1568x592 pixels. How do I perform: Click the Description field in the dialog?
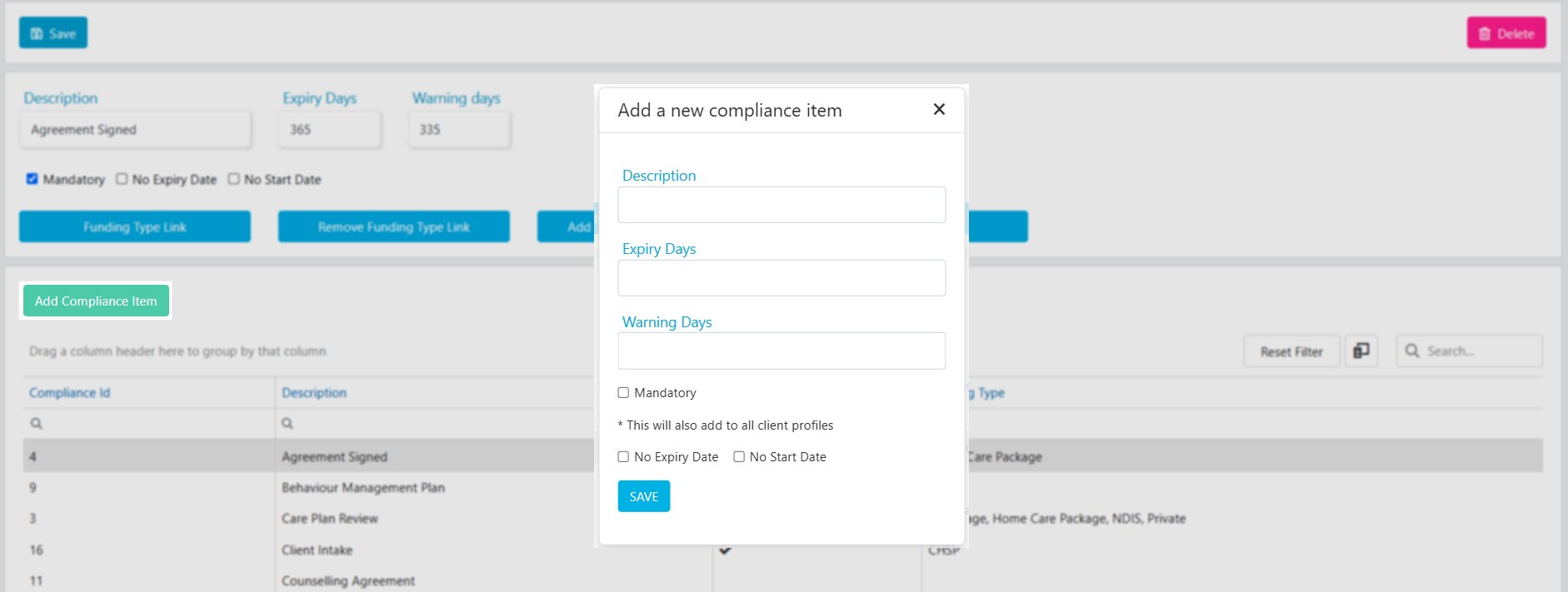pyautogui.click(x=782, y=204)
